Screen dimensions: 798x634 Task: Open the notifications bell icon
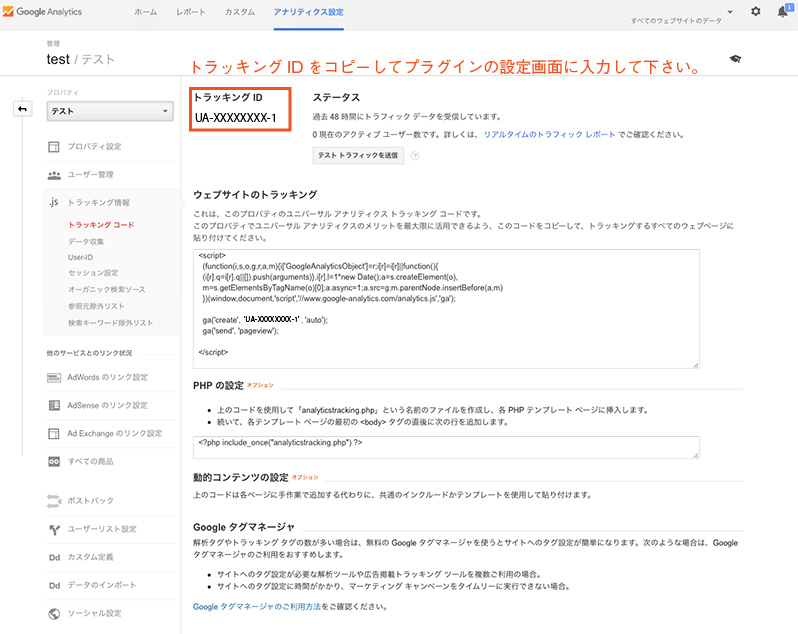click(783, 11)
